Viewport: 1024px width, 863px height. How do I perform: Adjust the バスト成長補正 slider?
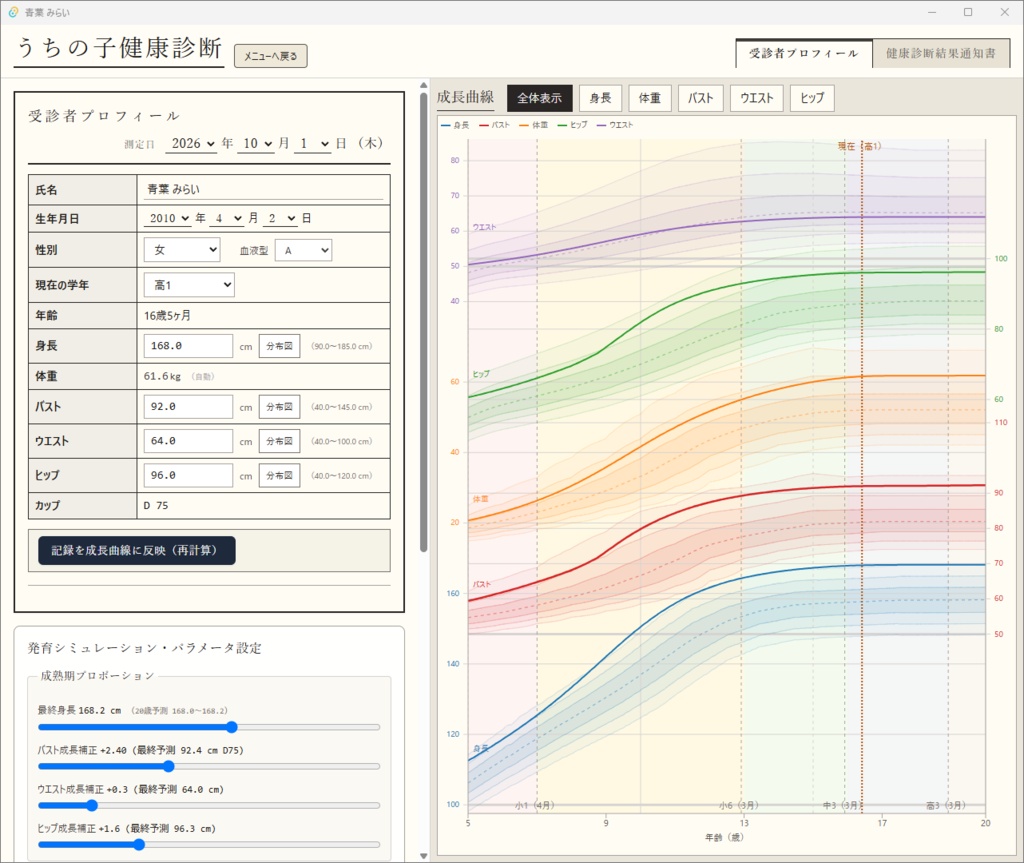(x=209, y=766)
